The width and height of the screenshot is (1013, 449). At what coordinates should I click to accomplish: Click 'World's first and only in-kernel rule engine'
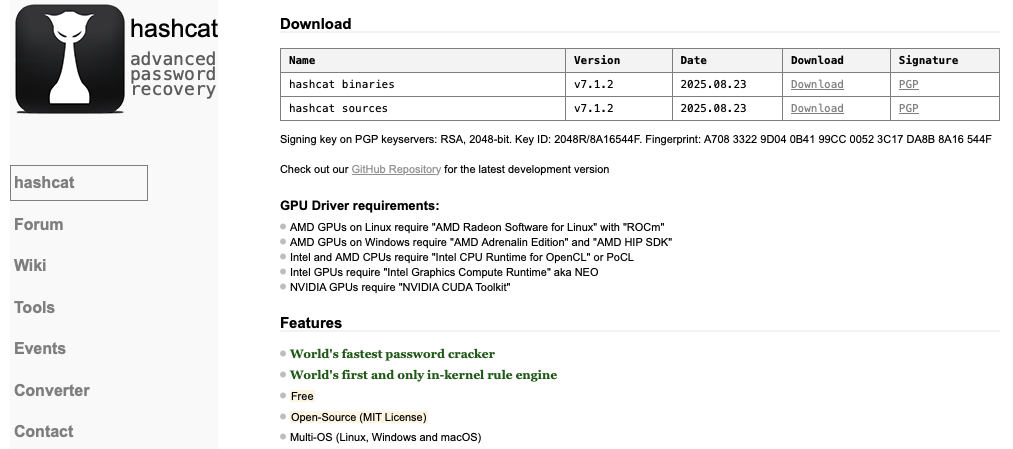tap(423, 375)
